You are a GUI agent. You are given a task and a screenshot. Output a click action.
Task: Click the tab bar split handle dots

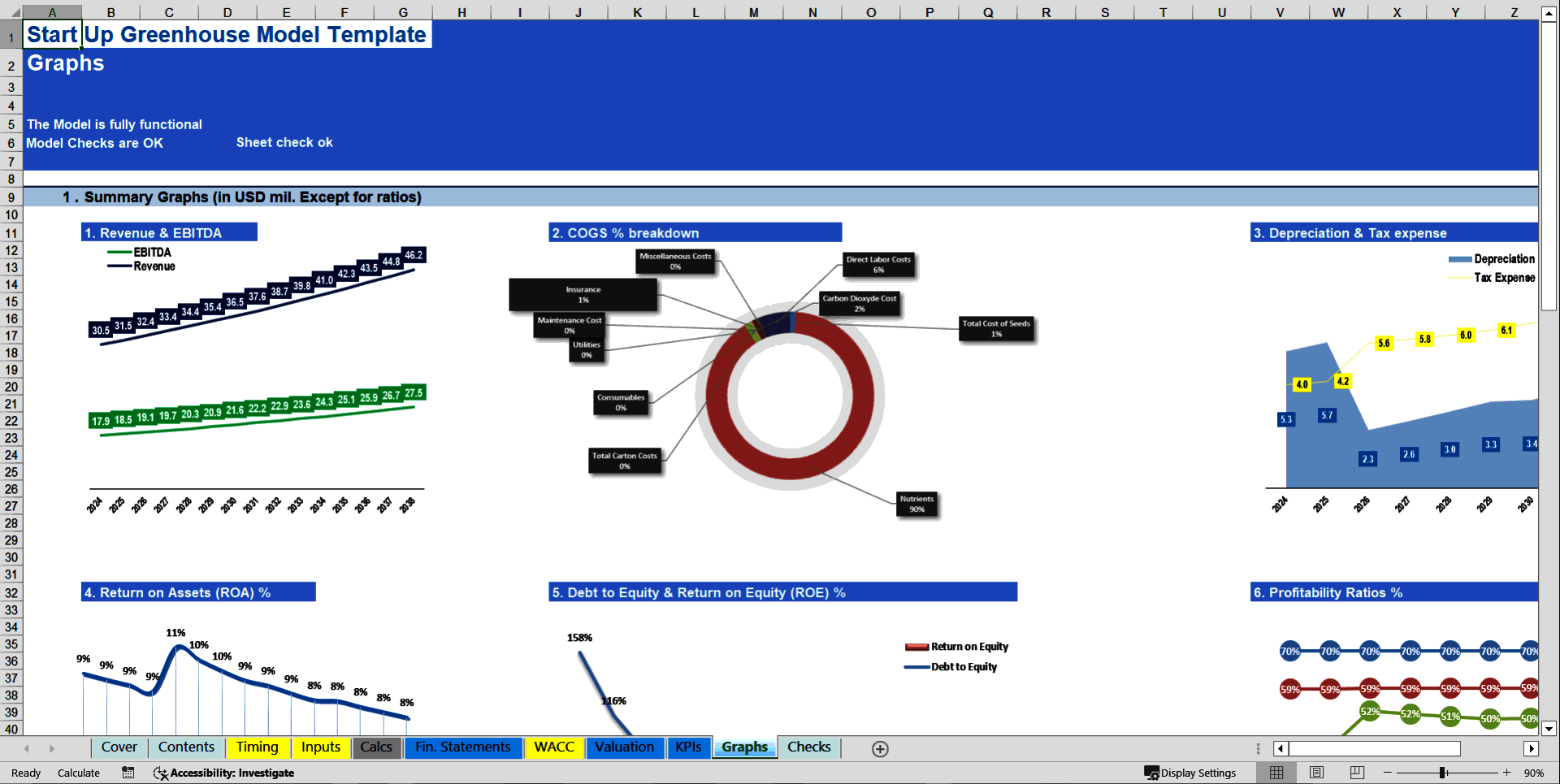(1258, 748)
